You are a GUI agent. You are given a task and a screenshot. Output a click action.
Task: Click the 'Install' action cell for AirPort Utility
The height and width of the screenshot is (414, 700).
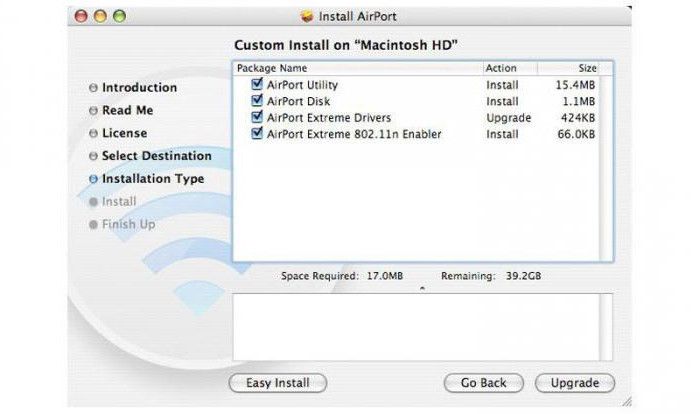click(502, 85)
